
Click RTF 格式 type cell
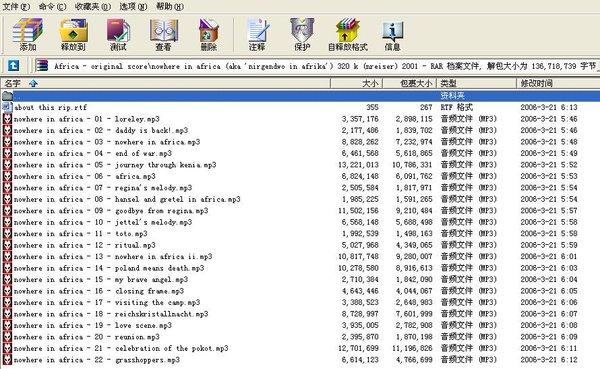tap(457, 108)
